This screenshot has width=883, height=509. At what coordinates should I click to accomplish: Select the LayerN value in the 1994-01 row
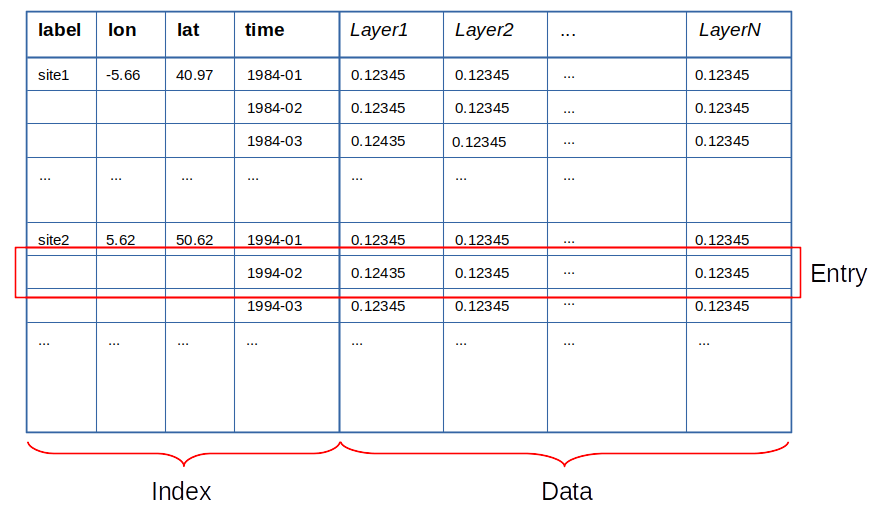[722, 240]
